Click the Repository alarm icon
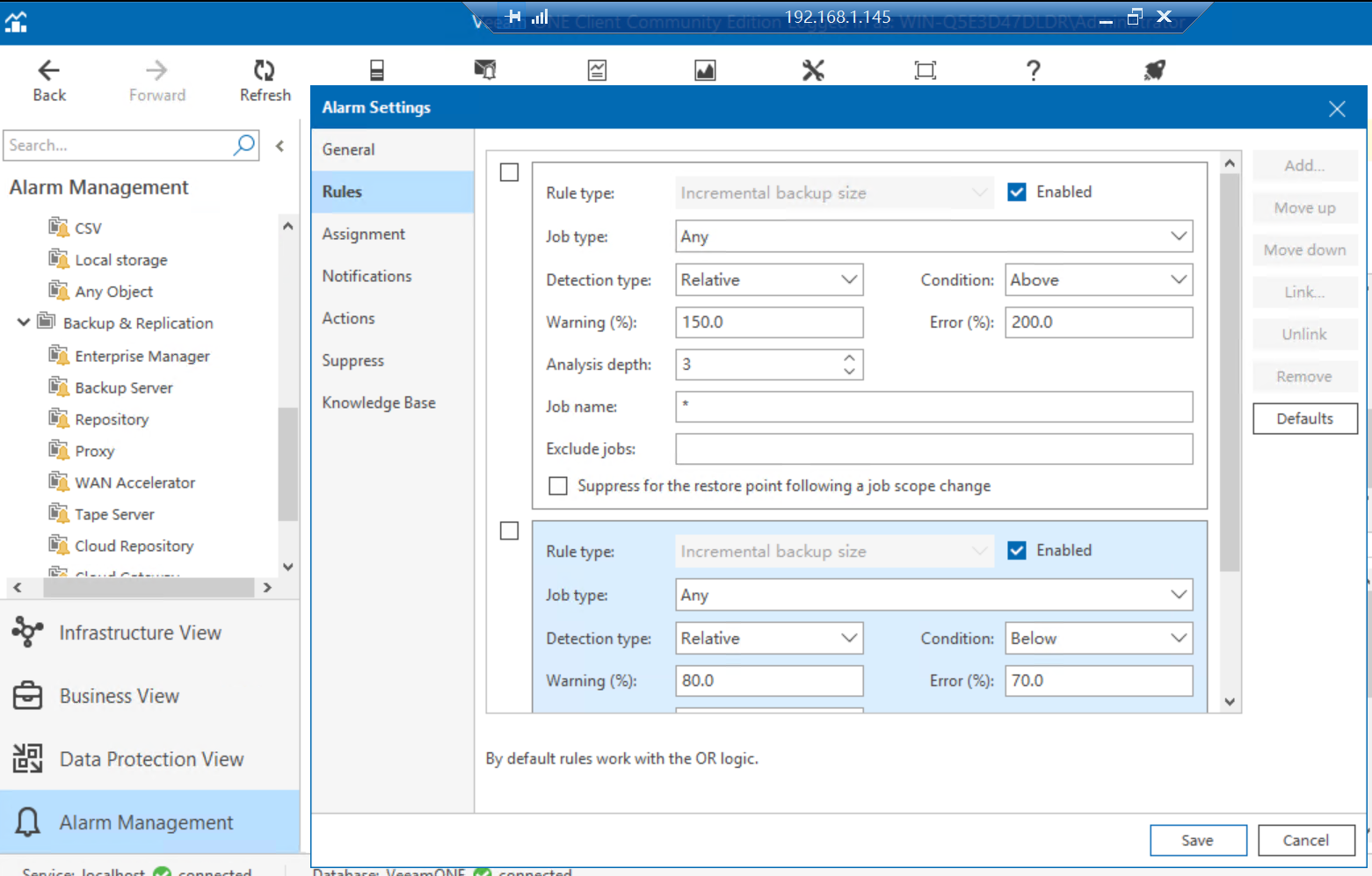Image resolution: width=1372 pixels, height=876 pixels. [59, 418]
